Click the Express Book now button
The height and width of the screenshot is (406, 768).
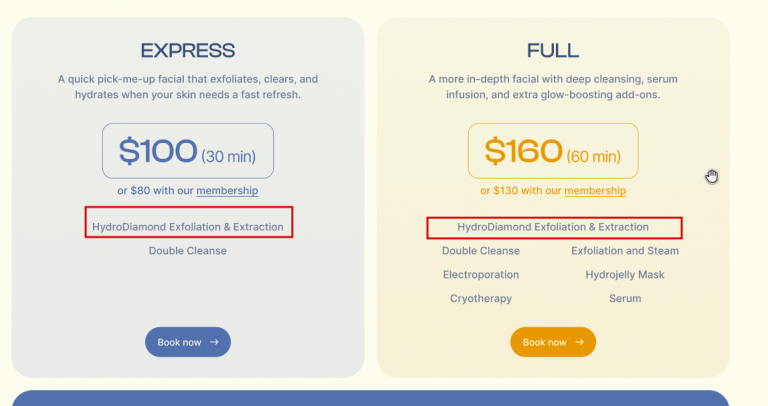[187, 342]
